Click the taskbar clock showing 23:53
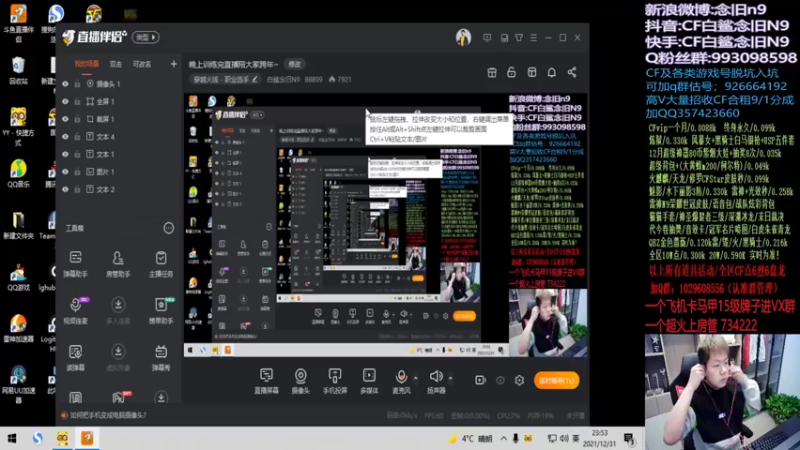The width and height of the screenshot is (800, 450). [x=599, y=438]
